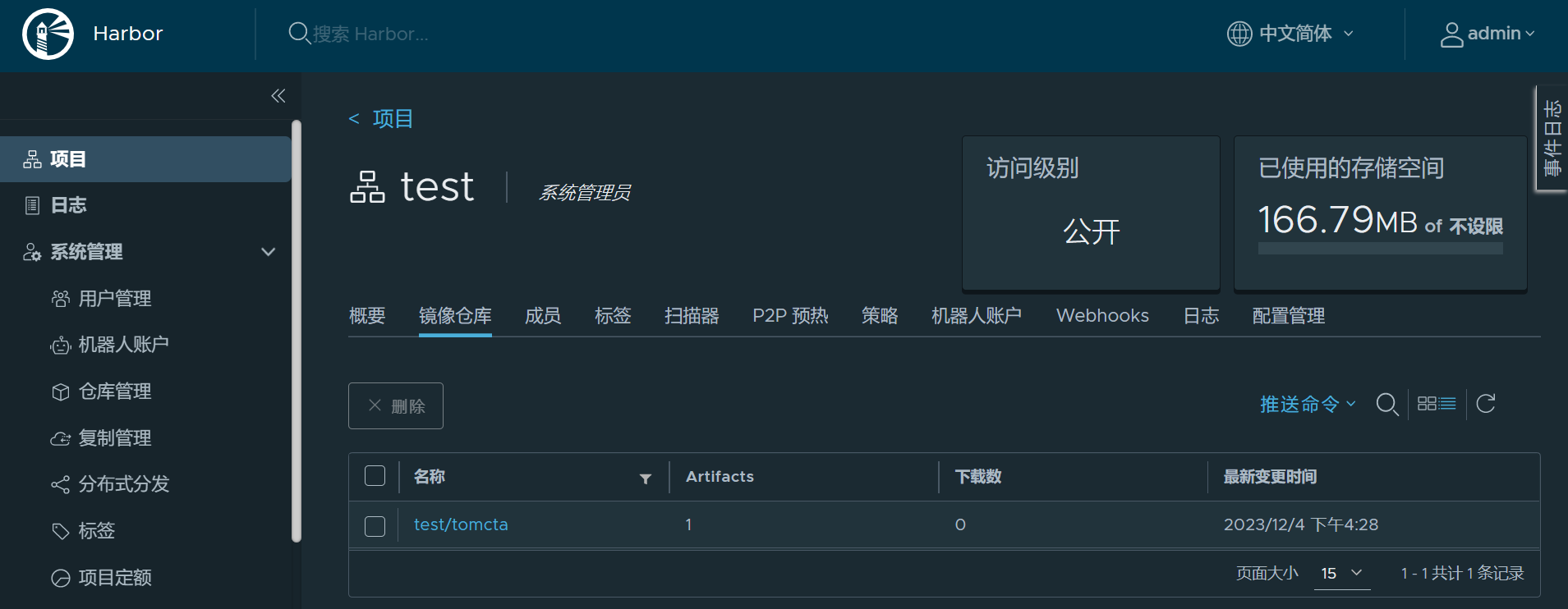Click the 分布式分发 share icon
The image size is (1568, 609).
61,484
